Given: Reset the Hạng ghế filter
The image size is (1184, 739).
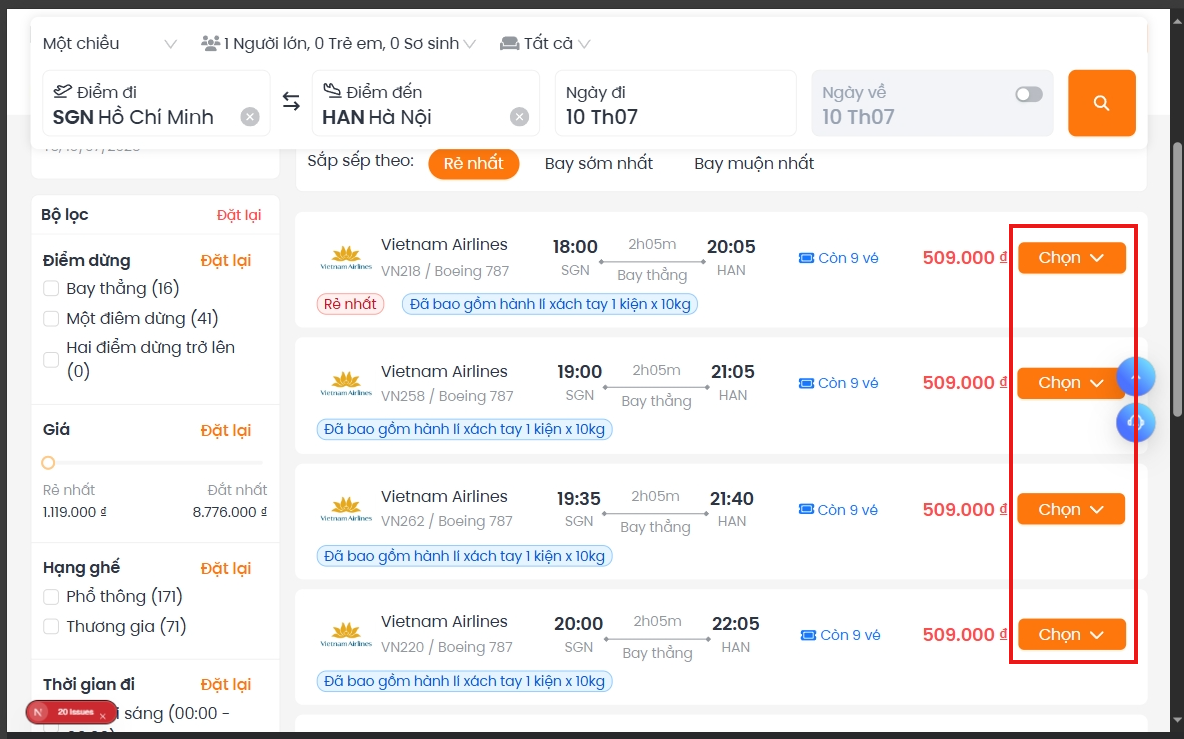Looking at the screenshot, I should point(226,568).
